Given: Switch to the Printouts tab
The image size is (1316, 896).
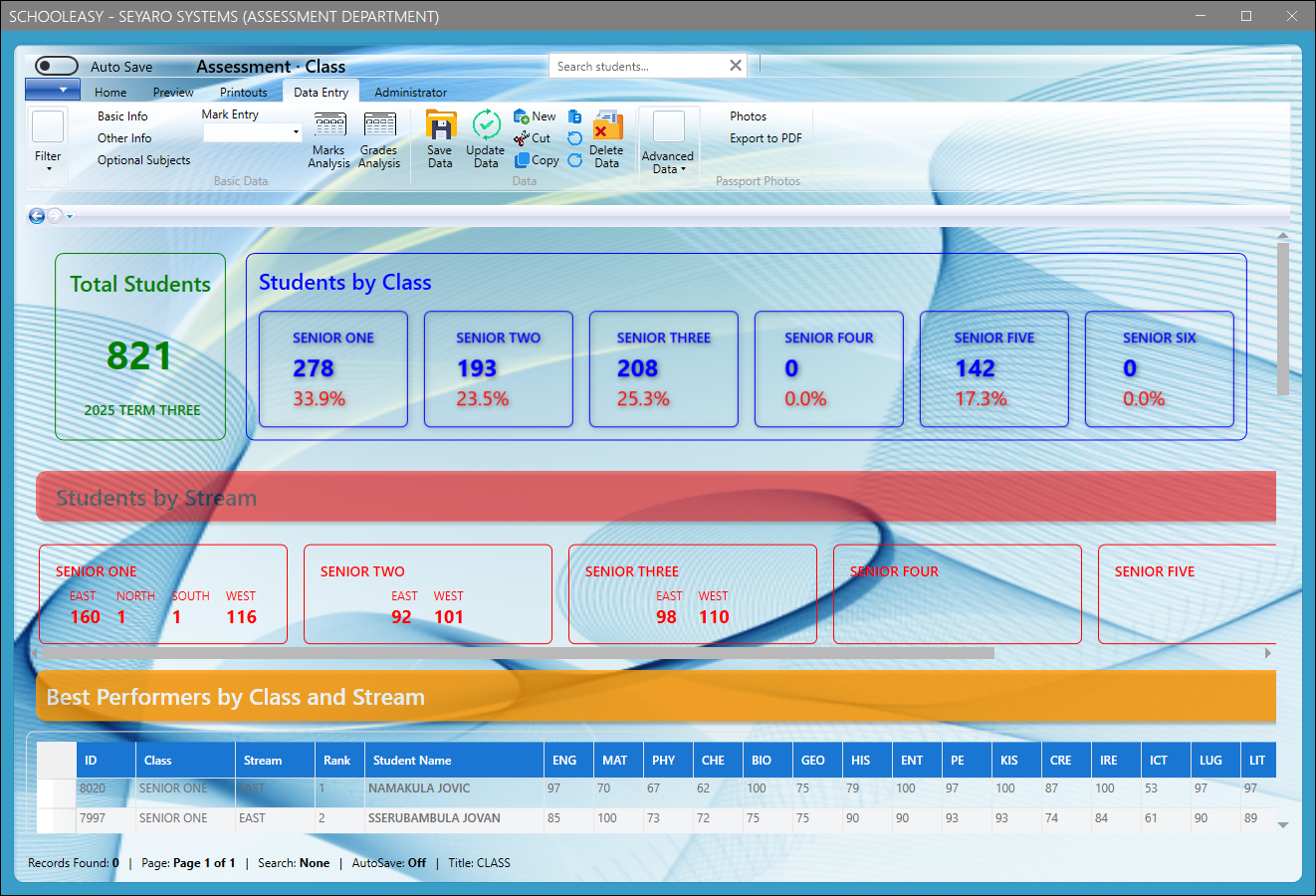Looking at the screenshot, I should click(244, 93).
